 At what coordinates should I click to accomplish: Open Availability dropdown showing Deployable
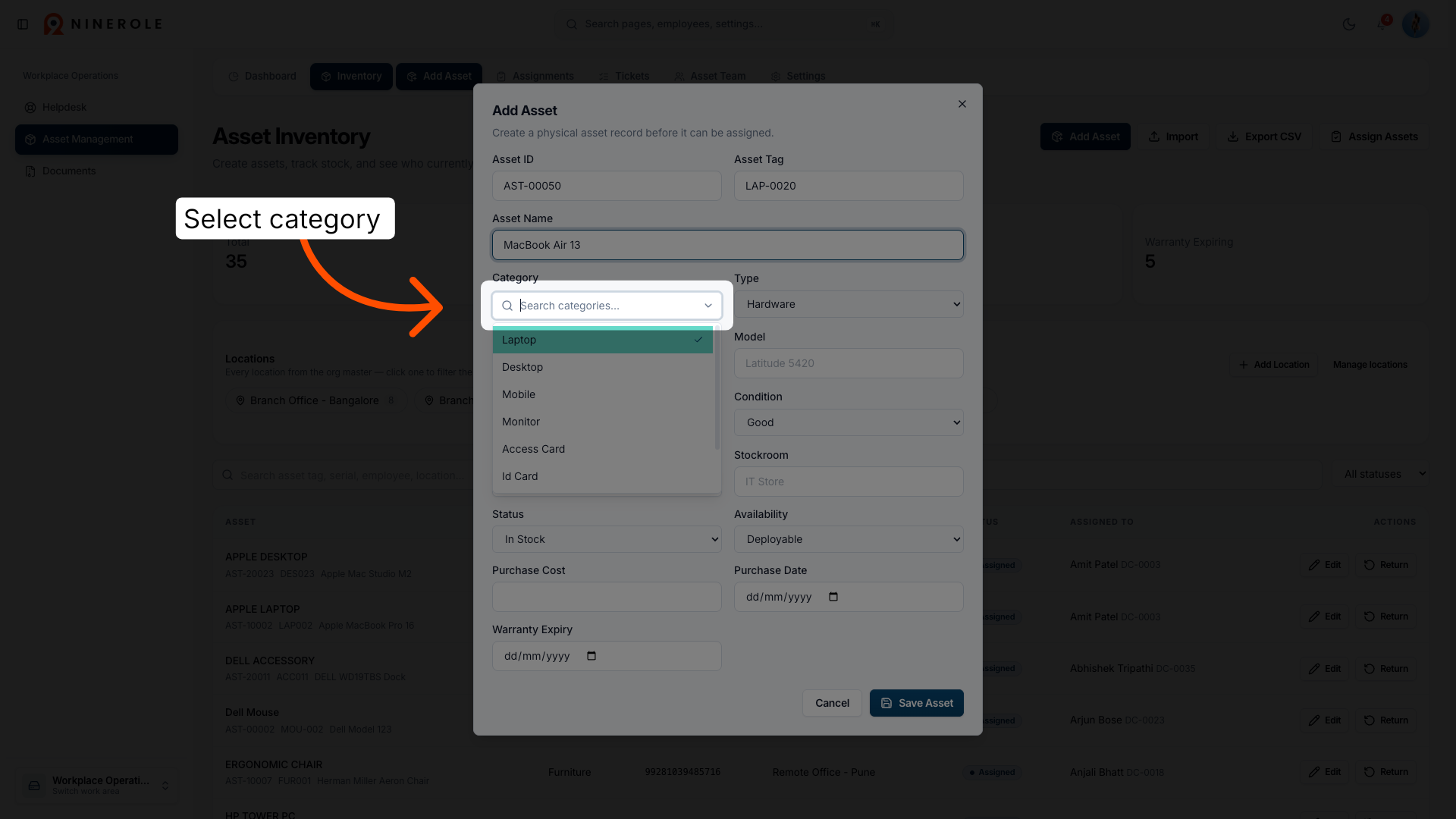(x=849, y=539)
